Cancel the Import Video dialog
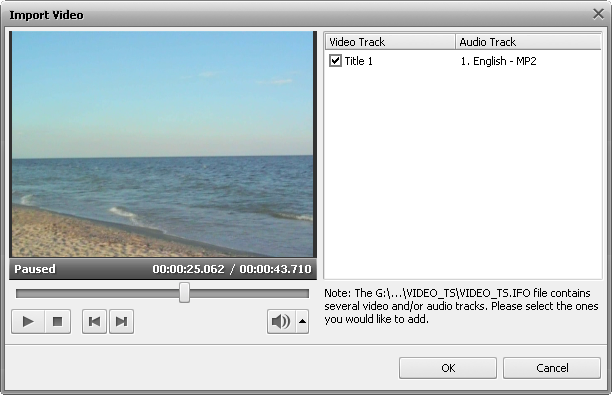 (x=552, y=368)
